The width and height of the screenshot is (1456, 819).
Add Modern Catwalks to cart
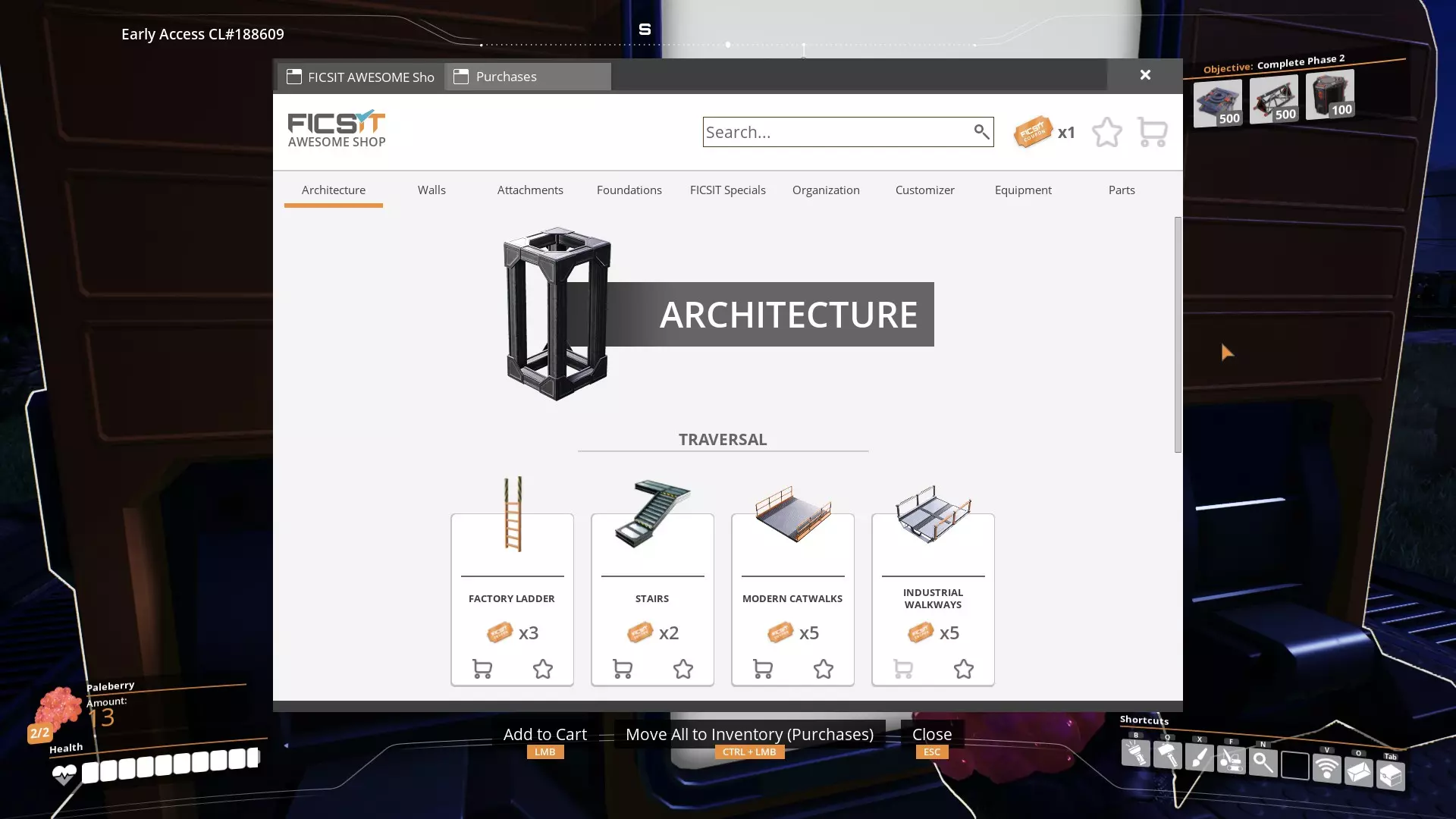(x=763, y=669)
